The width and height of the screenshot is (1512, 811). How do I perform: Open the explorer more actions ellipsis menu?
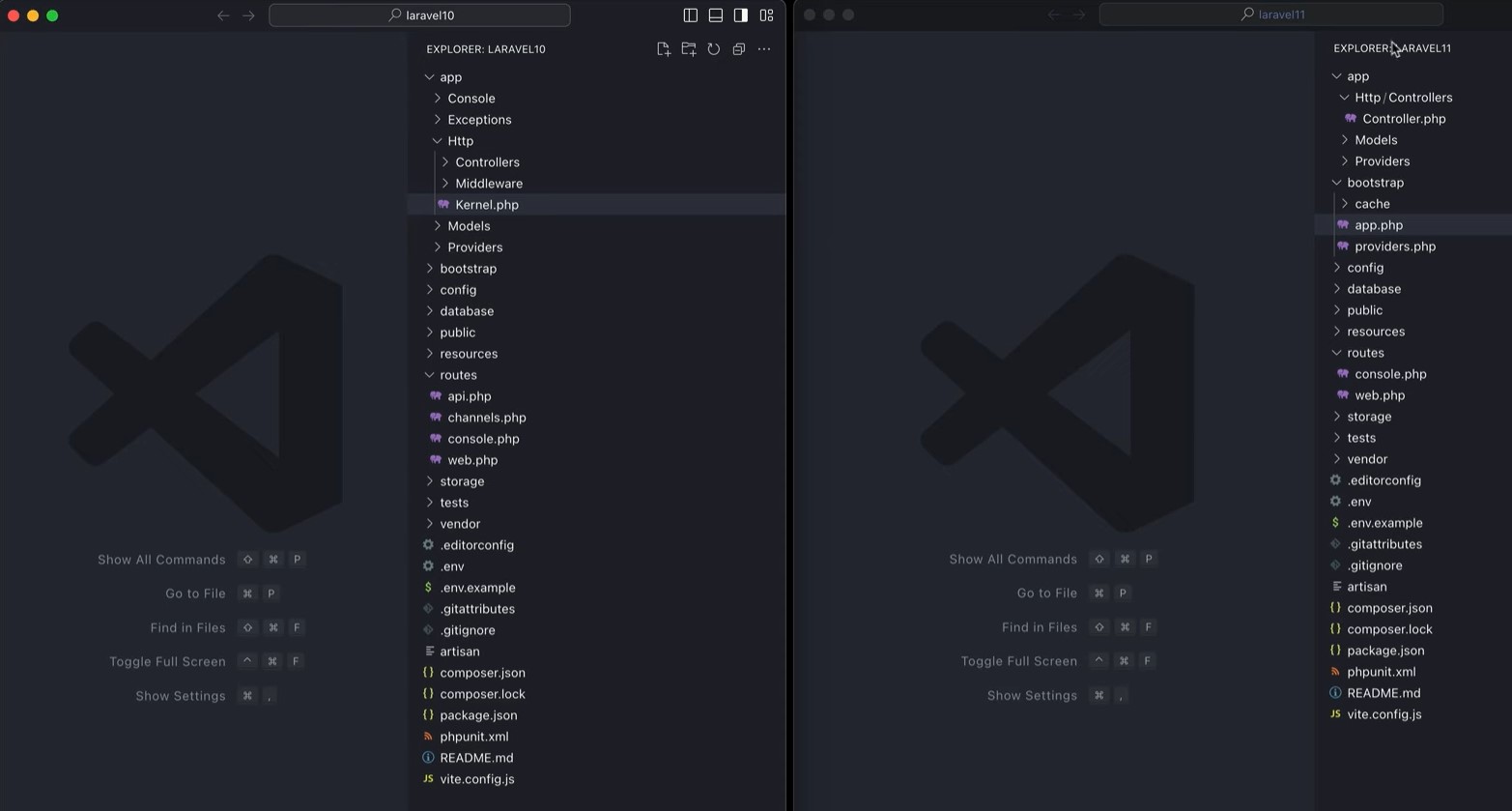click(x=764, y=49)
